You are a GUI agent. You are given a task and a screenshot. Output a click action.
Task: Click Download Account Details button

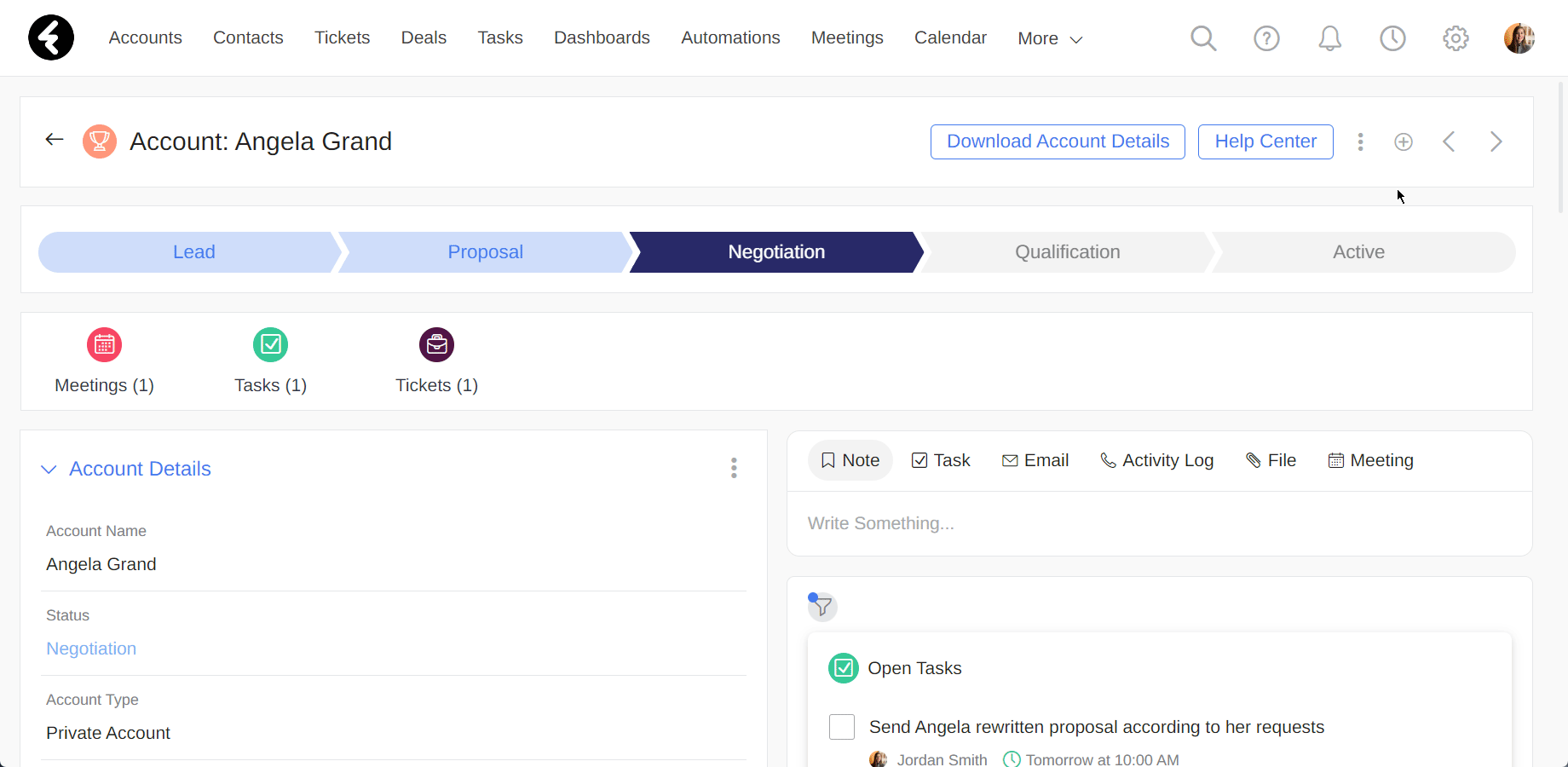pos(1058,141)
